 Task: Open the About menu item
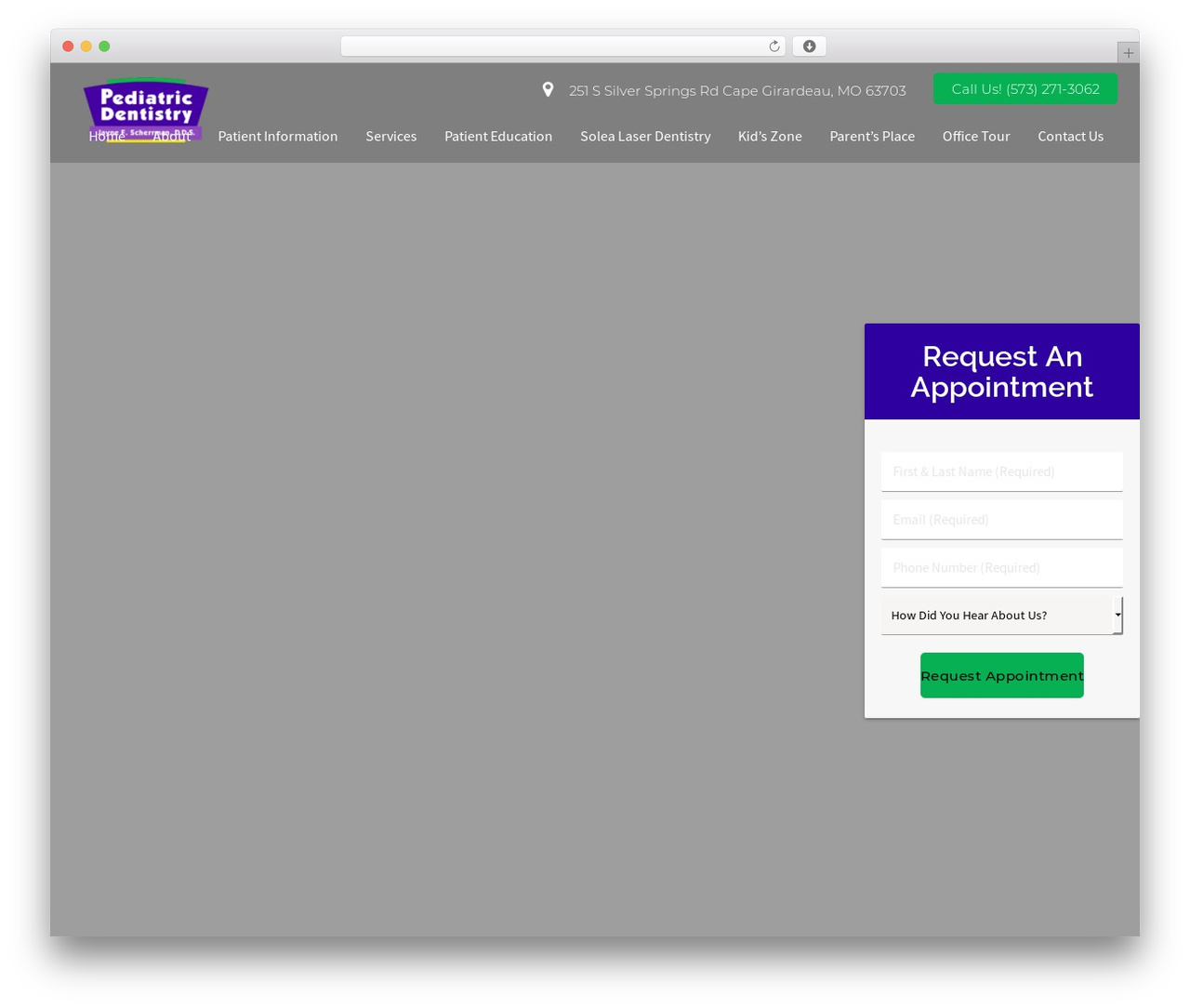171,137
